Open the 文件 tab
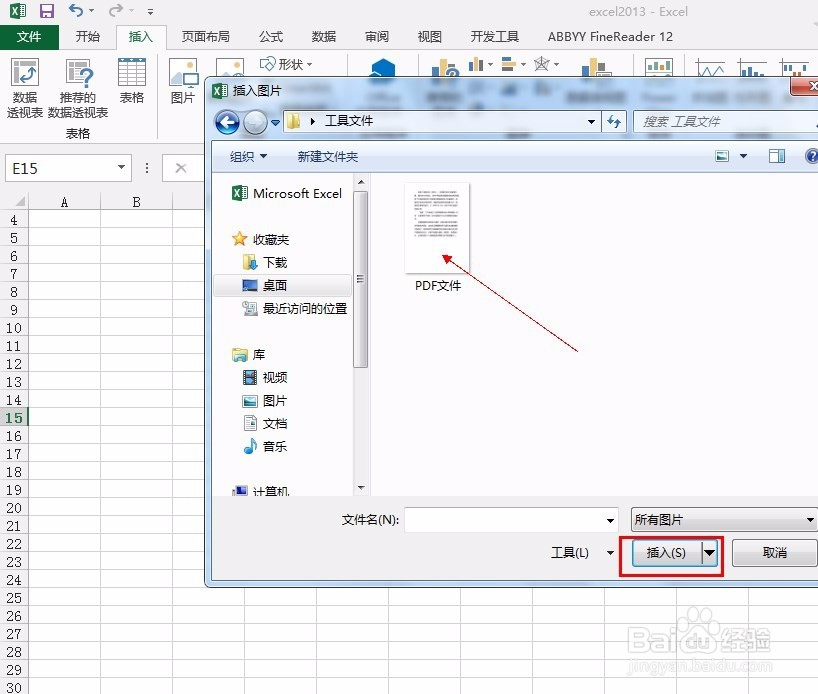 29,37
